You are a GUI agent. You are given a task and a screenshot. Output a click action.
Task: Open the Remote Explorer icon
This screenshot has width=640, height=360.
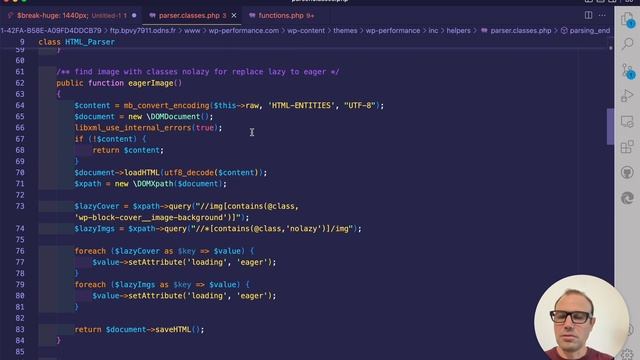pyautogui.click(x=627, y=121)
